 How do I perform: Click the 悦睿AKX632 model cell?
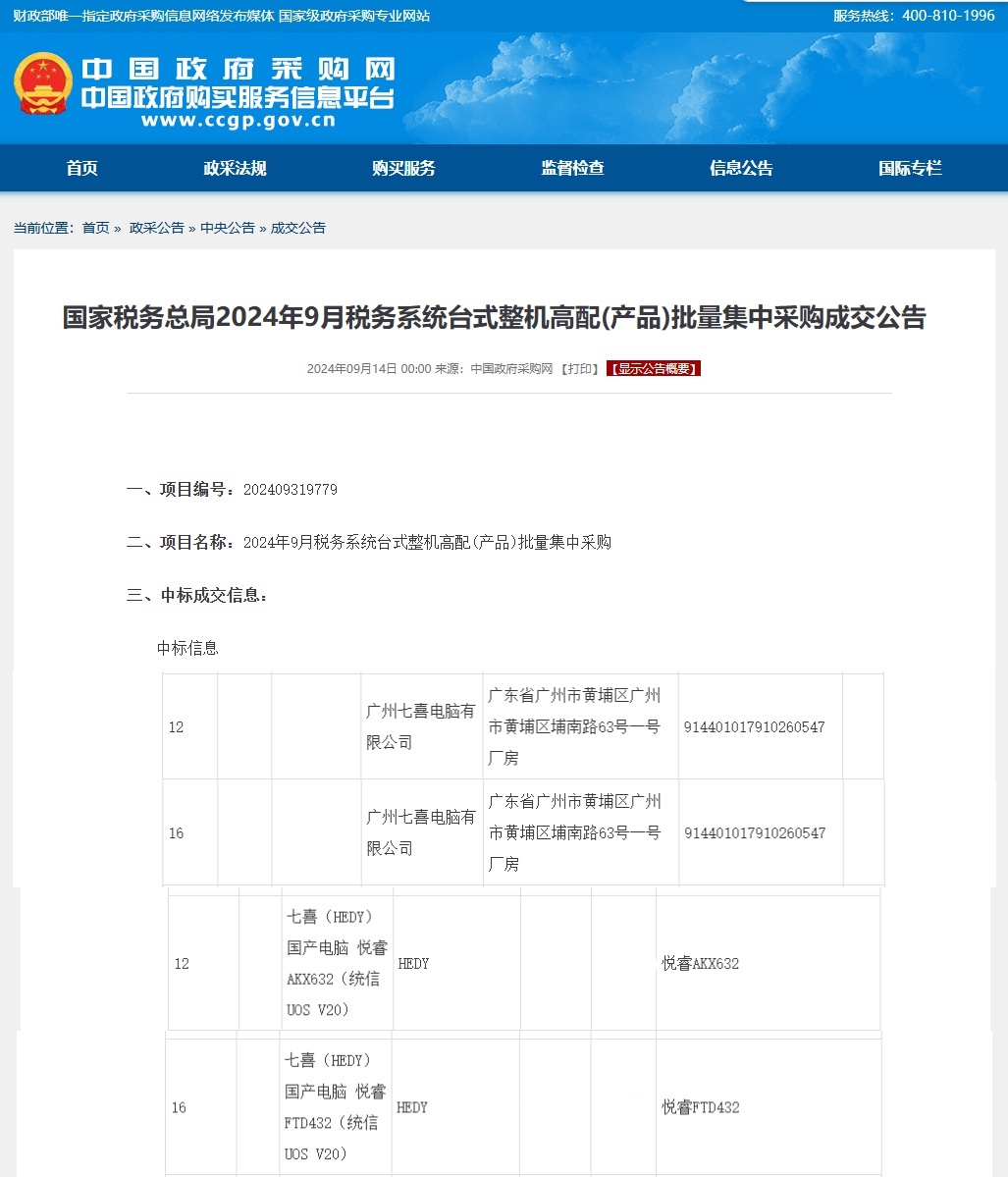point(768,963)
